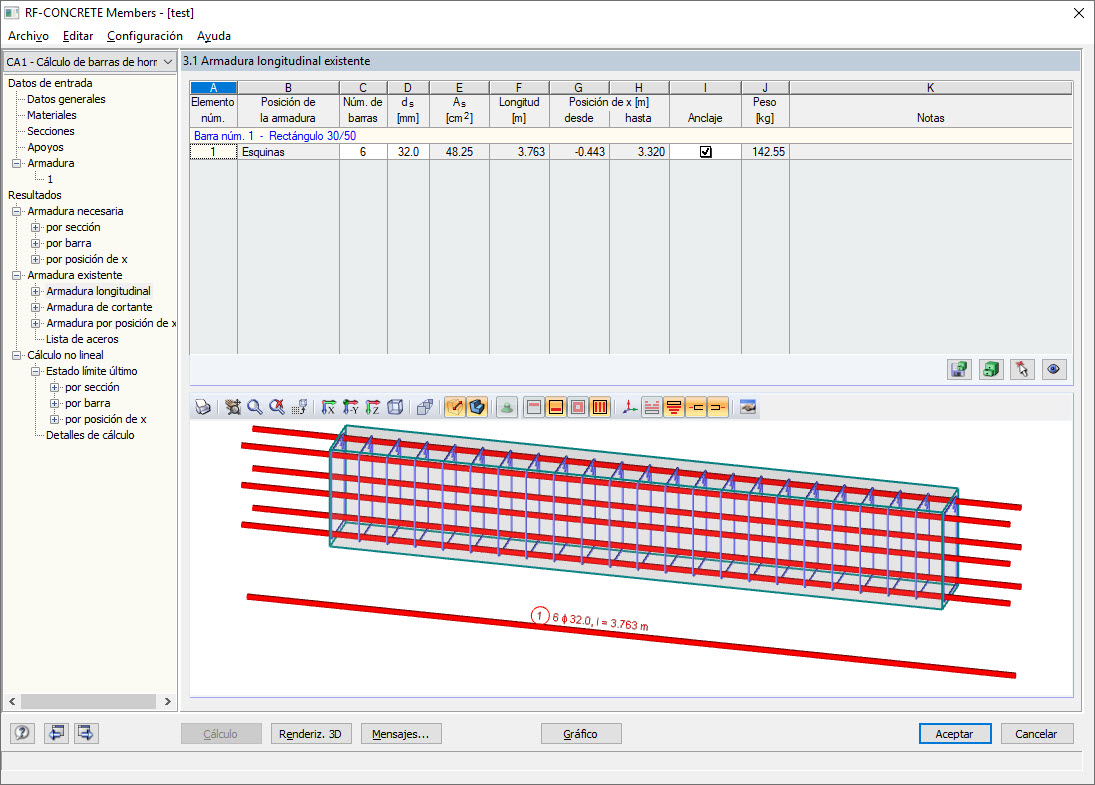Select the Zoom Out magnifier tool
This screenshot has width=1095, height=785.
[274, 407]
